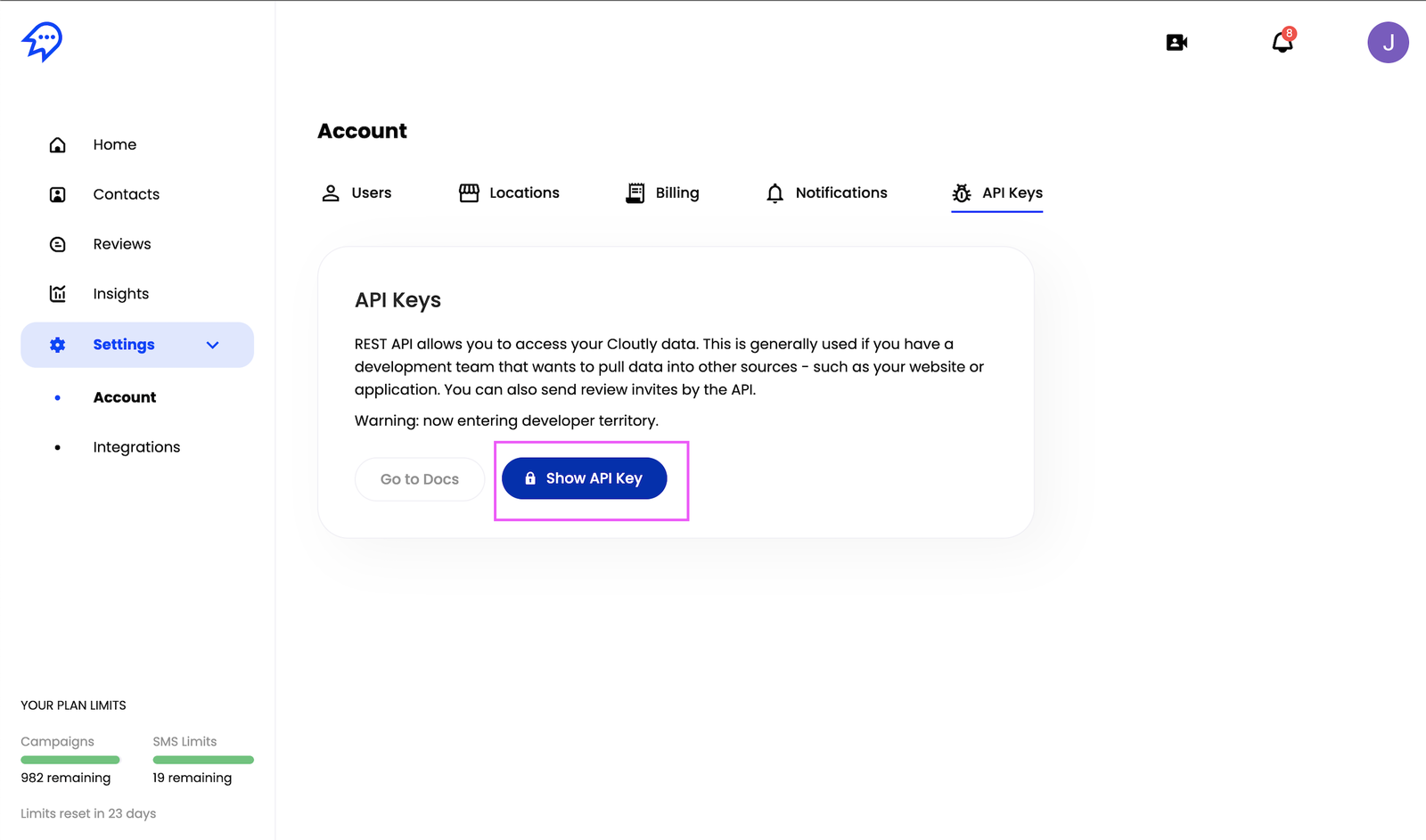The width and height of the screenshot is (1426, 840).
Task: Select the Account submenu item
Action: pos(125,397)
